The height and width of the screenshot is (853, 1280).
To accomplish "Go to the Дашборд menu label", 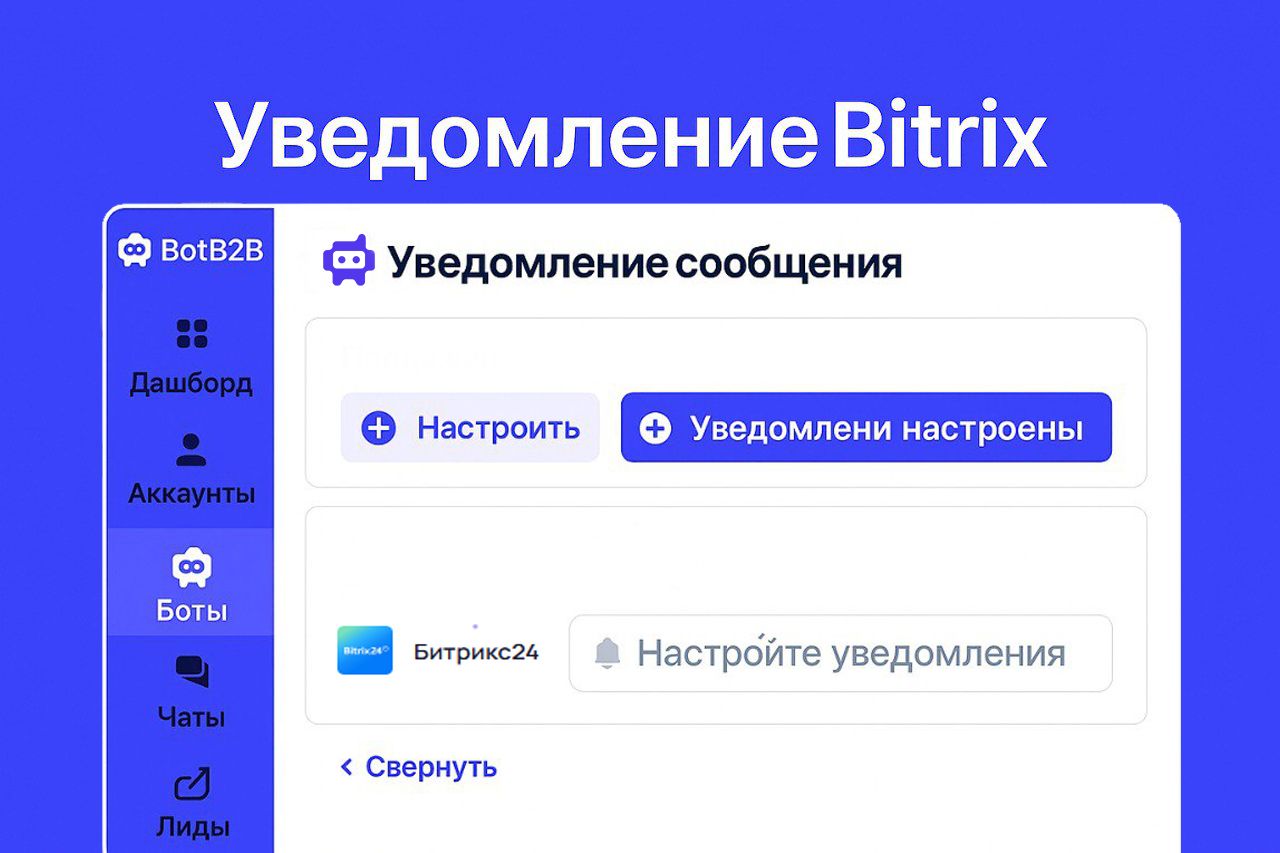I will tap(191, 384).
